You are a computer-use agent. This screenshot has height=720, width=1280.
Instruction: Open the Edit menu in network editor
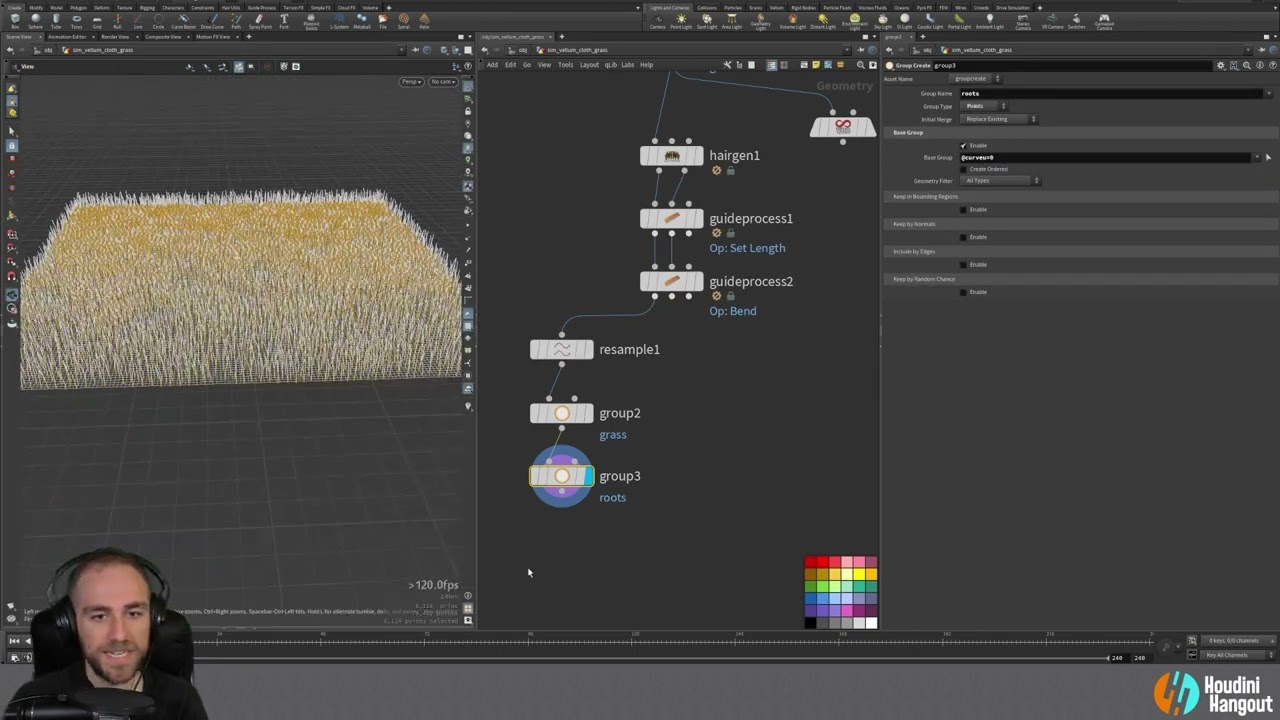coord(510,65)
